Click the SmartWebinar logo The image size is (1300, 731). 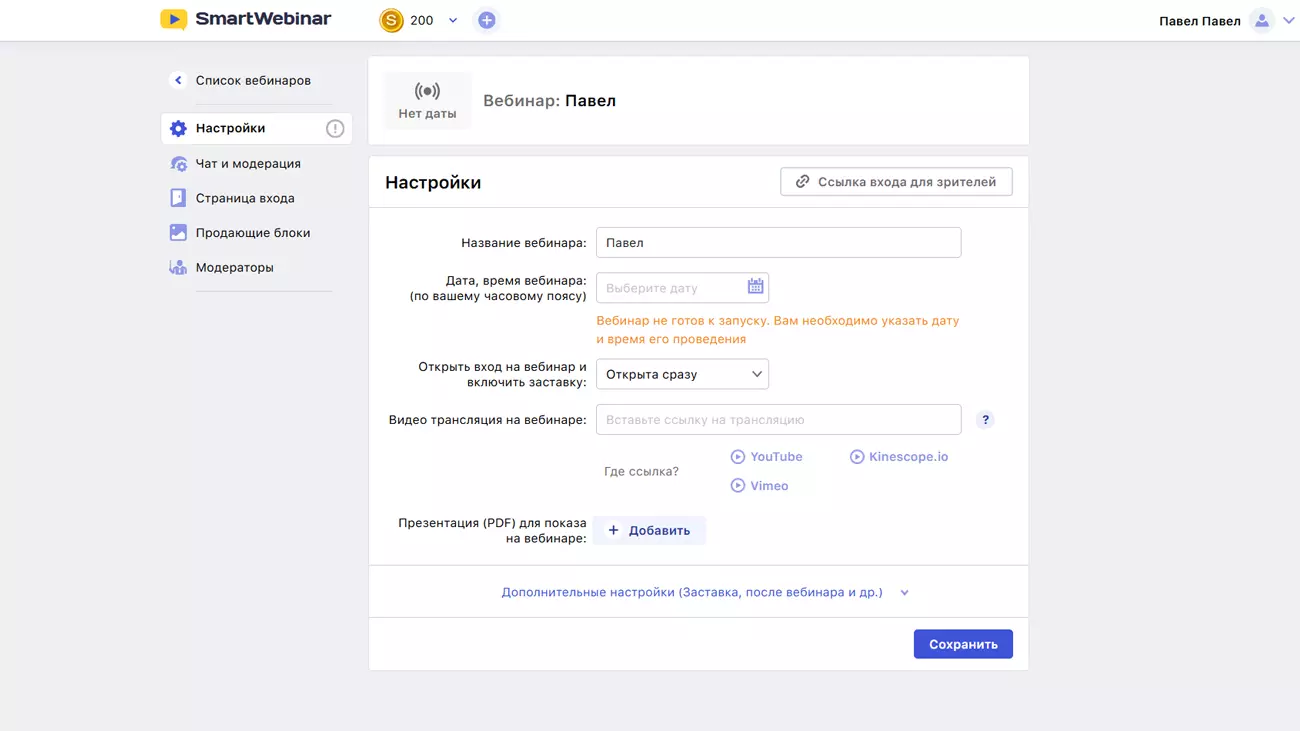pos(246,20)
